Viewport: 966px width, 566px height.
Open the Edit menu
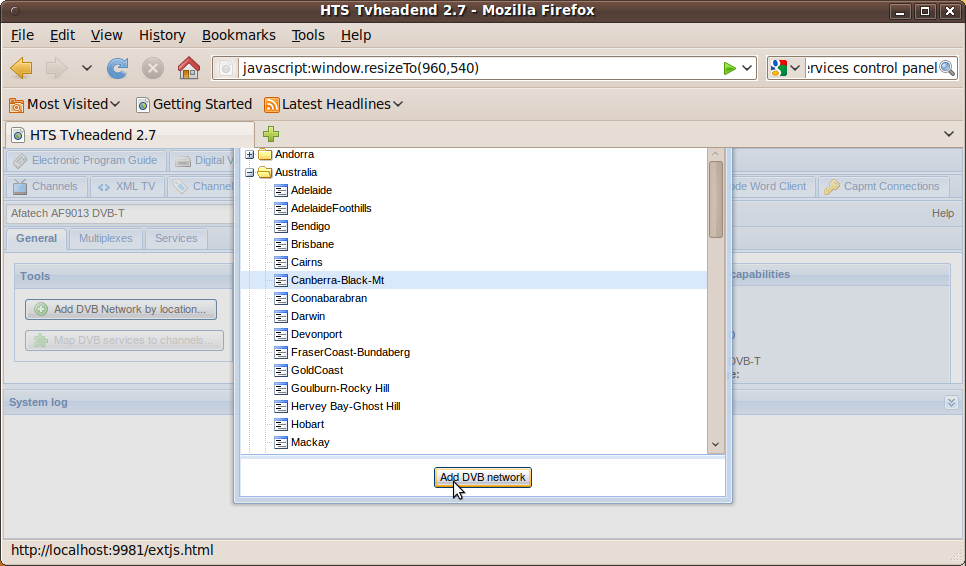point(62,35)
